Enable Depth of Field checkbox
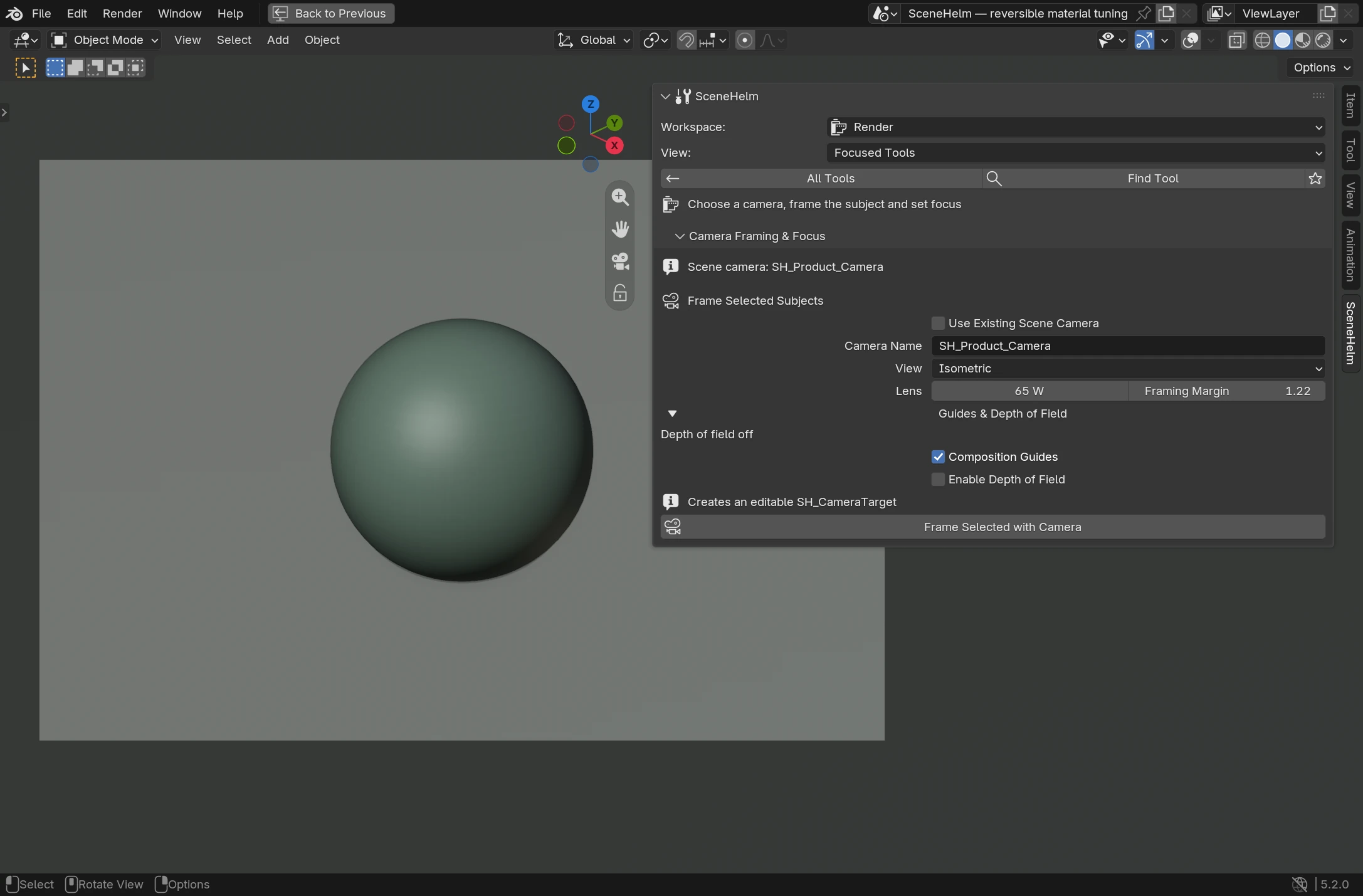This screenshot has width=1363, height=896. [x=938, y=480]
